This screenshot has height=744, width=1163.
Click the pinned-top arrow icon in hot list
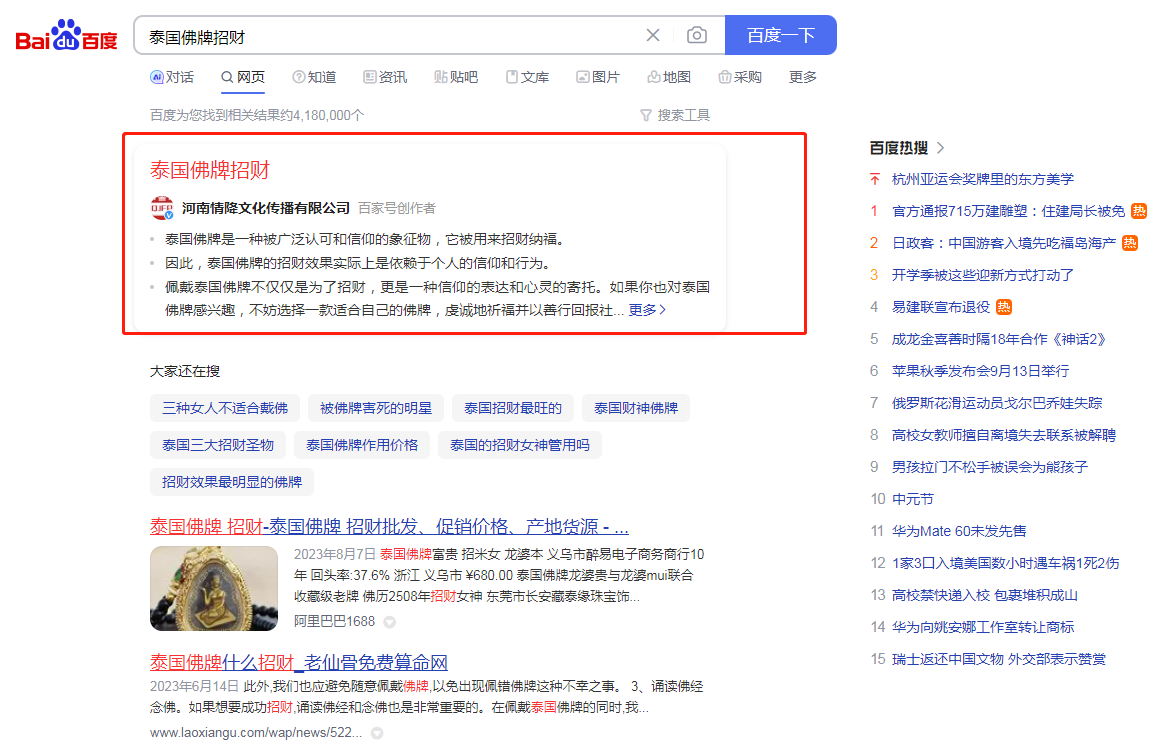[x=874, y=179]
